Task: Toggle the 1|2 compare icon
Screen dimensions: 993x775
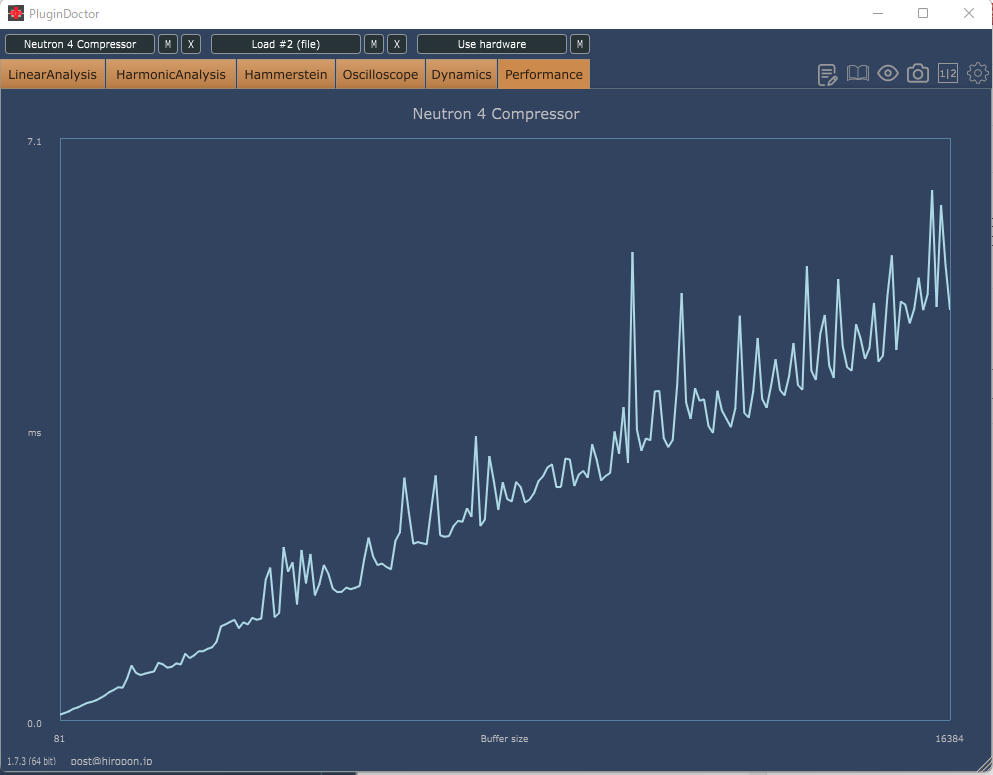Action: point(947,73)
